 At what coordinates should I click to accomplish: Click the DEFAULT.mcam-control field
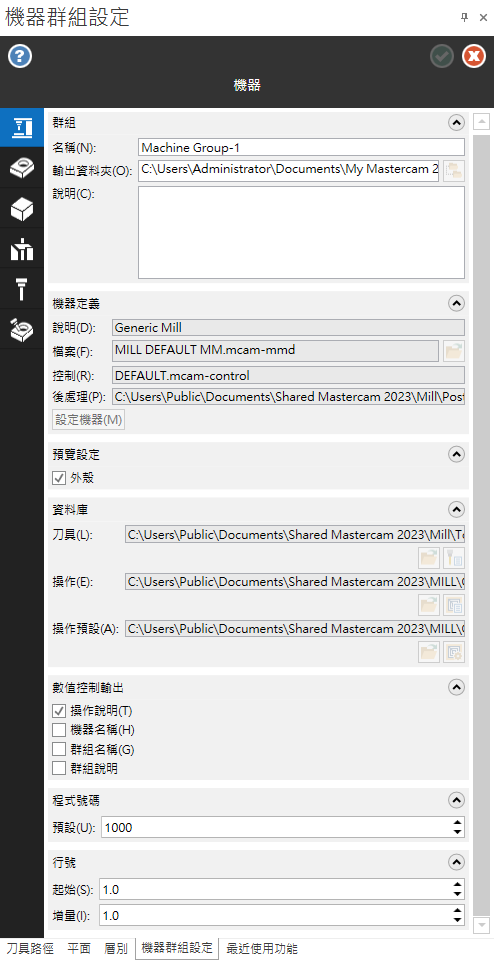pyautogui.click(x=288, y=375)
